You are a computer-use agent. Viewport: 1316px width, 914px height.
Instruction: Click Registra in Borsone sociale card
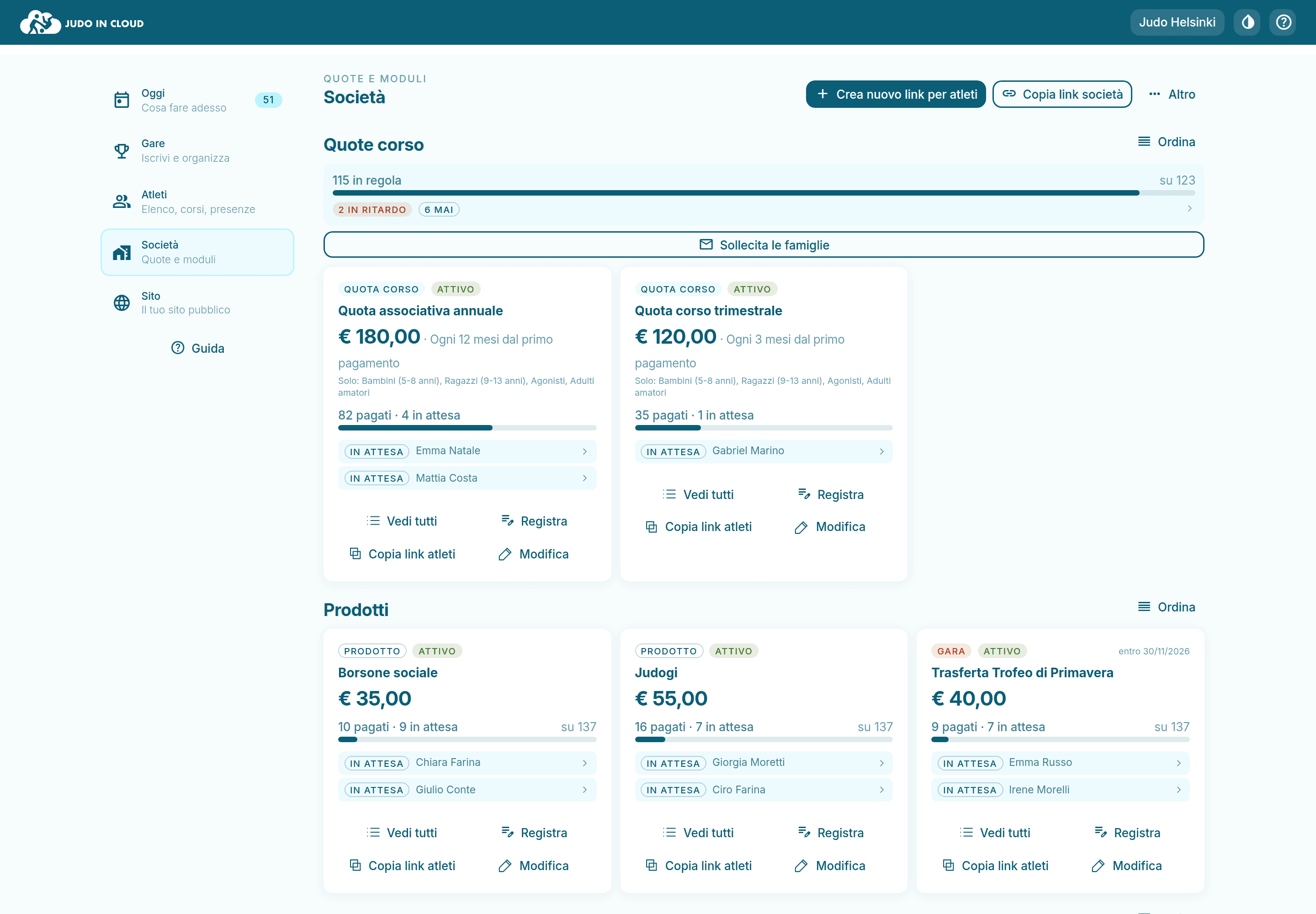point(534,833)
